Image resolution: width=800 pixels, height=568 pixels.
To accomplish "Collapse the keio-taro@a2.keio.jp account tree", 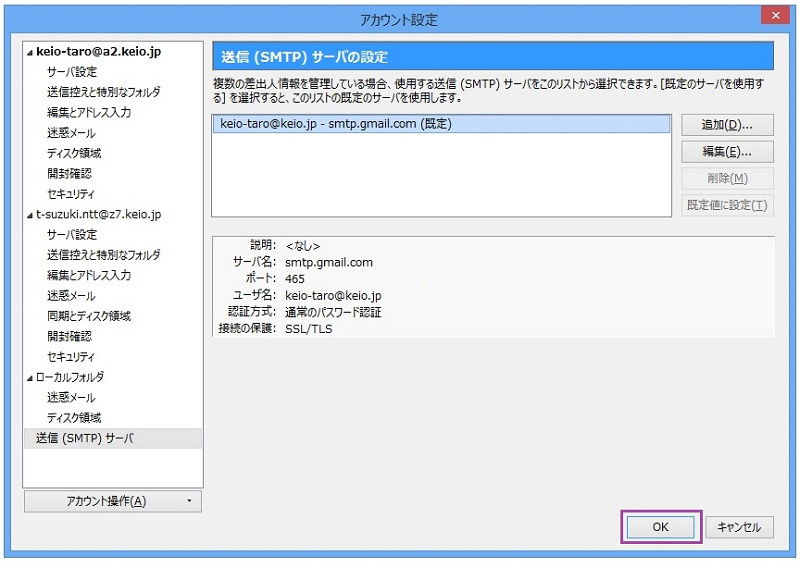I will coord(30,52).
